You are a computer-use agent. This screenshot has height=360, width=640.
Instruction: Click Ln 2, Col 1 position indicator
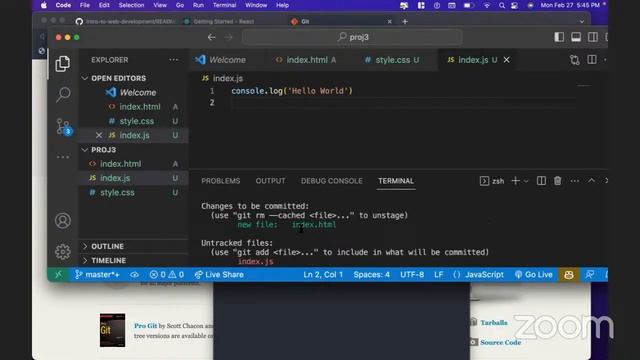(x=323, y=275)
